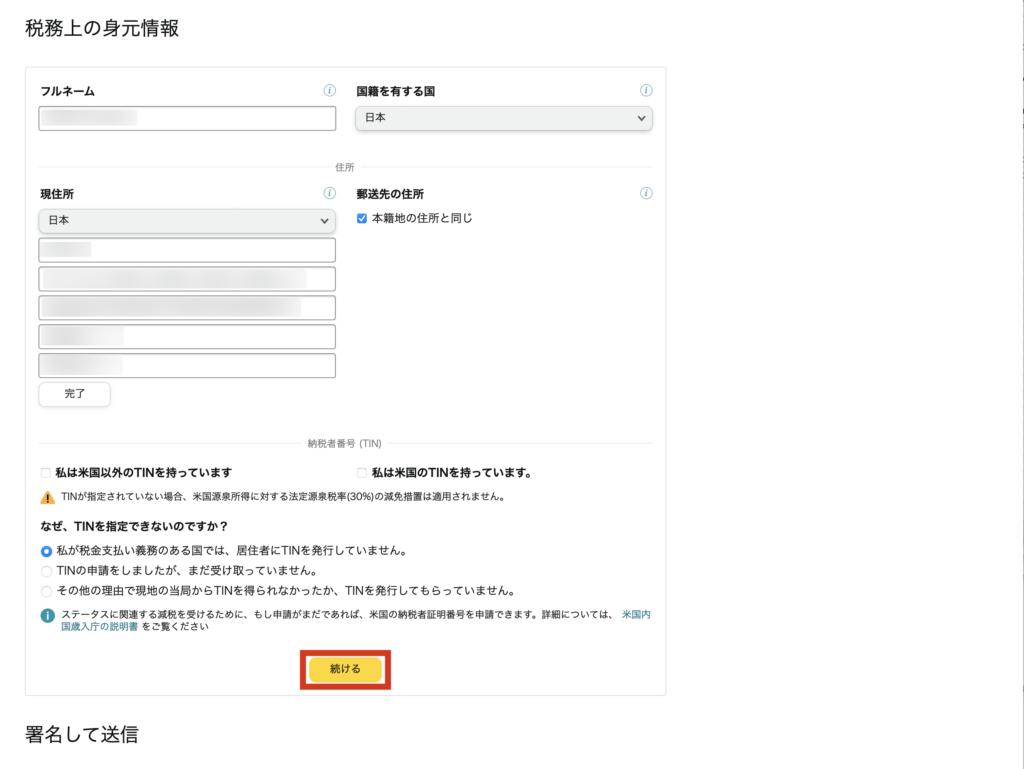
Task: Click the info icon beside 国籍を有する国
Action: [x=646, y=91]
